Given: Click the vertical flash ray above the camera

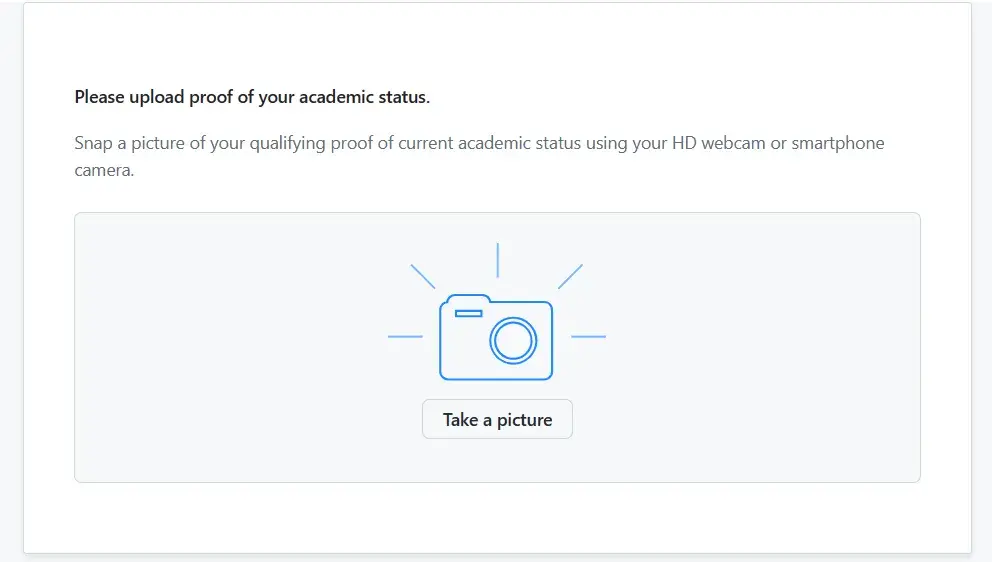Looking at the screenshot, I should tap(497, 260).
